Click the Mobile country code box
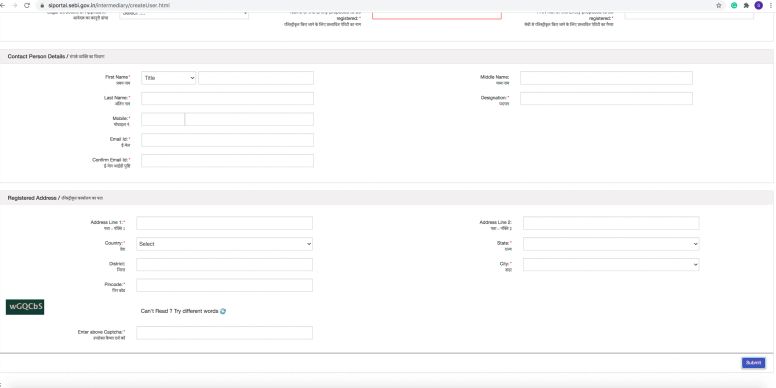The image size is (776, 388). 163,119
